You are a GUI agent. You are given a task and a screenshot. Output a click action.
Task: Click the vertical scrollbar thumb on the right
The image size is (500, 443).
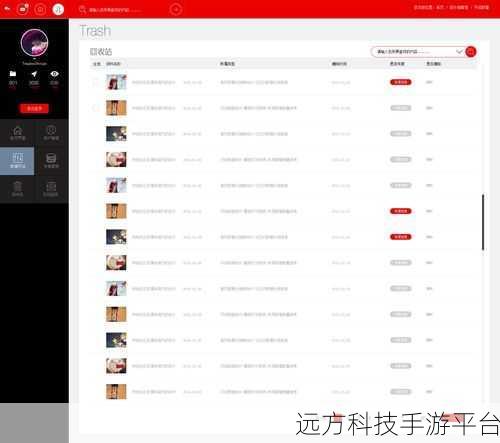(x=483, y=222)
